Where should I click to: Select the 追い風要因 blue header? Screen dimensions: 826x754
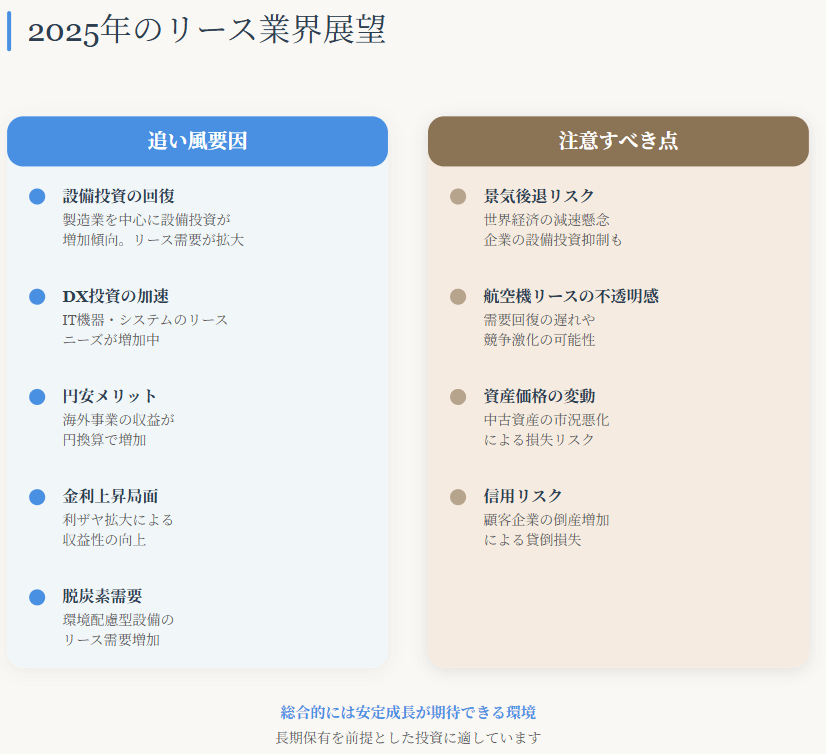pos(197,141)
